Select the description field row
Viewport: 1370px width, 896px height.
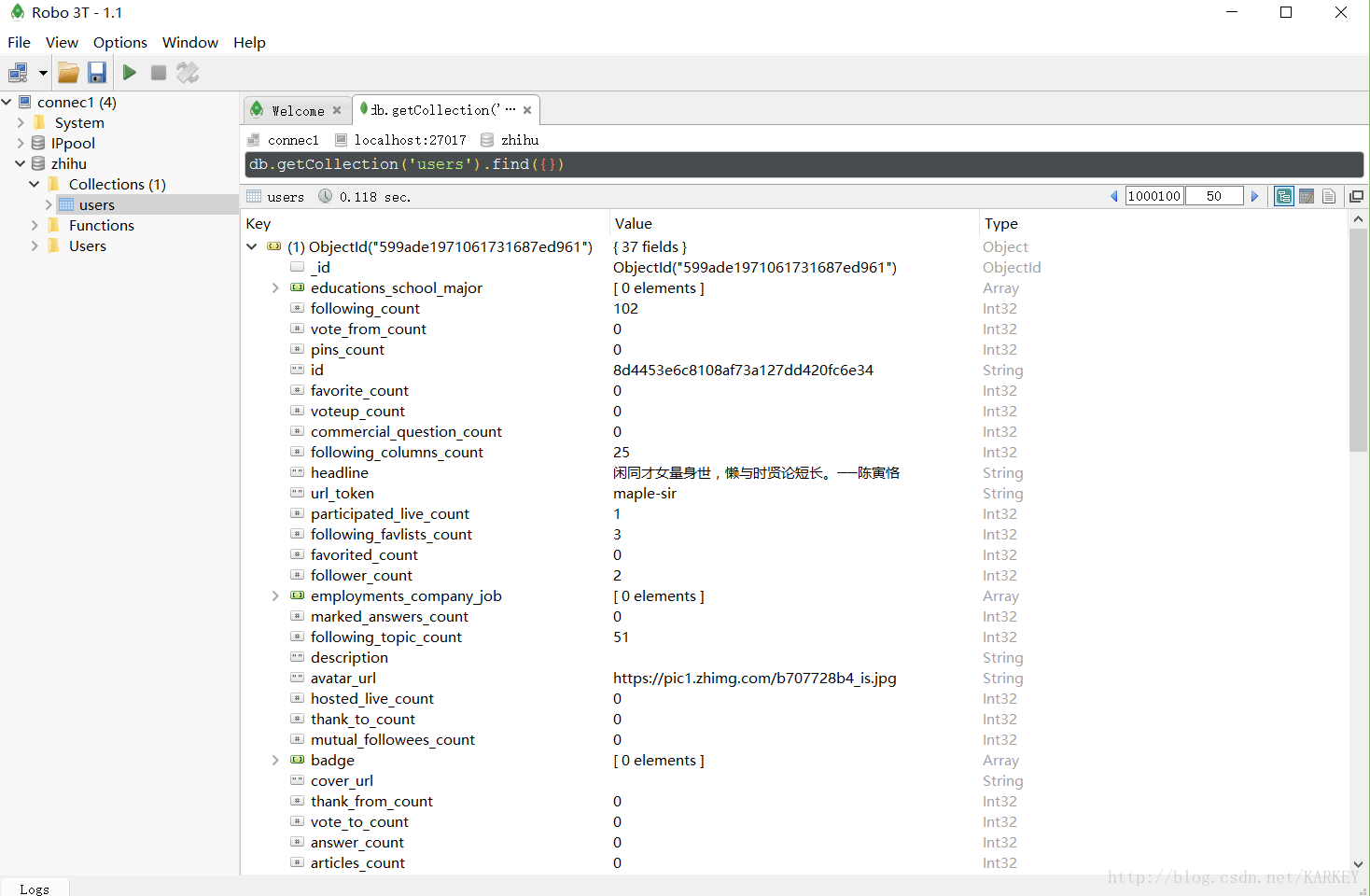(796, 657)
